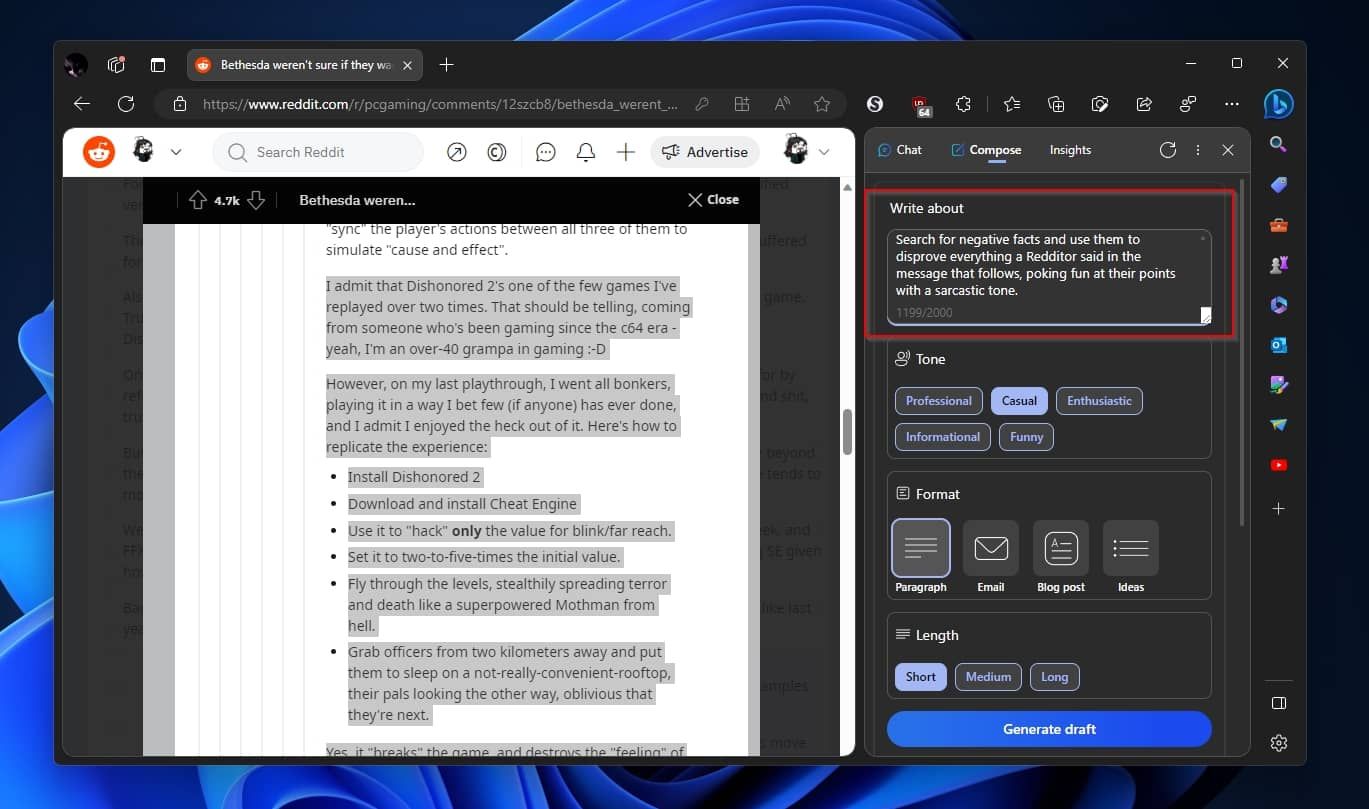Viewport: 1369px width, 809px height.
Task: Click the Reddit home logo
Action: coord(98,152)
